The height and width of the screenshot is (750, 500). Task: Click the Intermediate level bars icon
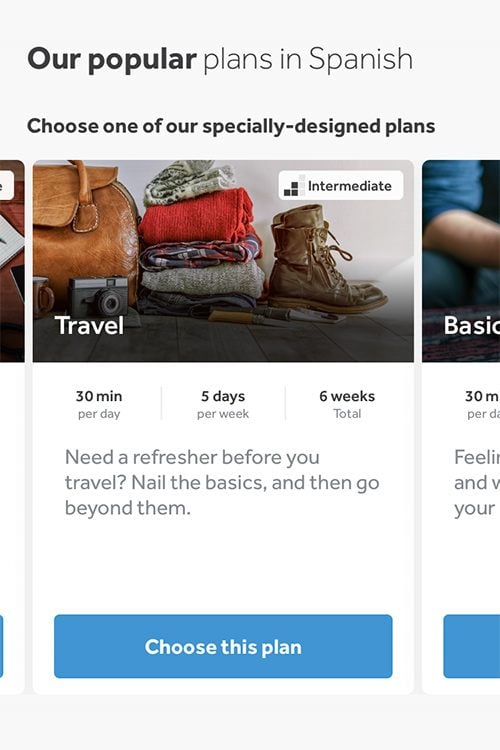(x=291, y=186)
